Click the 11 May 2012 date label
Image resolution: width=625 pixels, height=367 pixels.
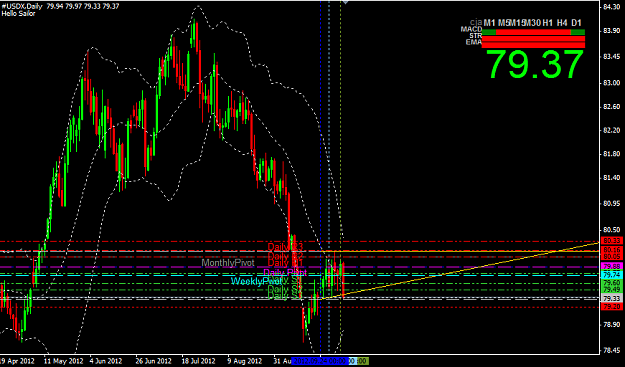[x=63, y=361]
